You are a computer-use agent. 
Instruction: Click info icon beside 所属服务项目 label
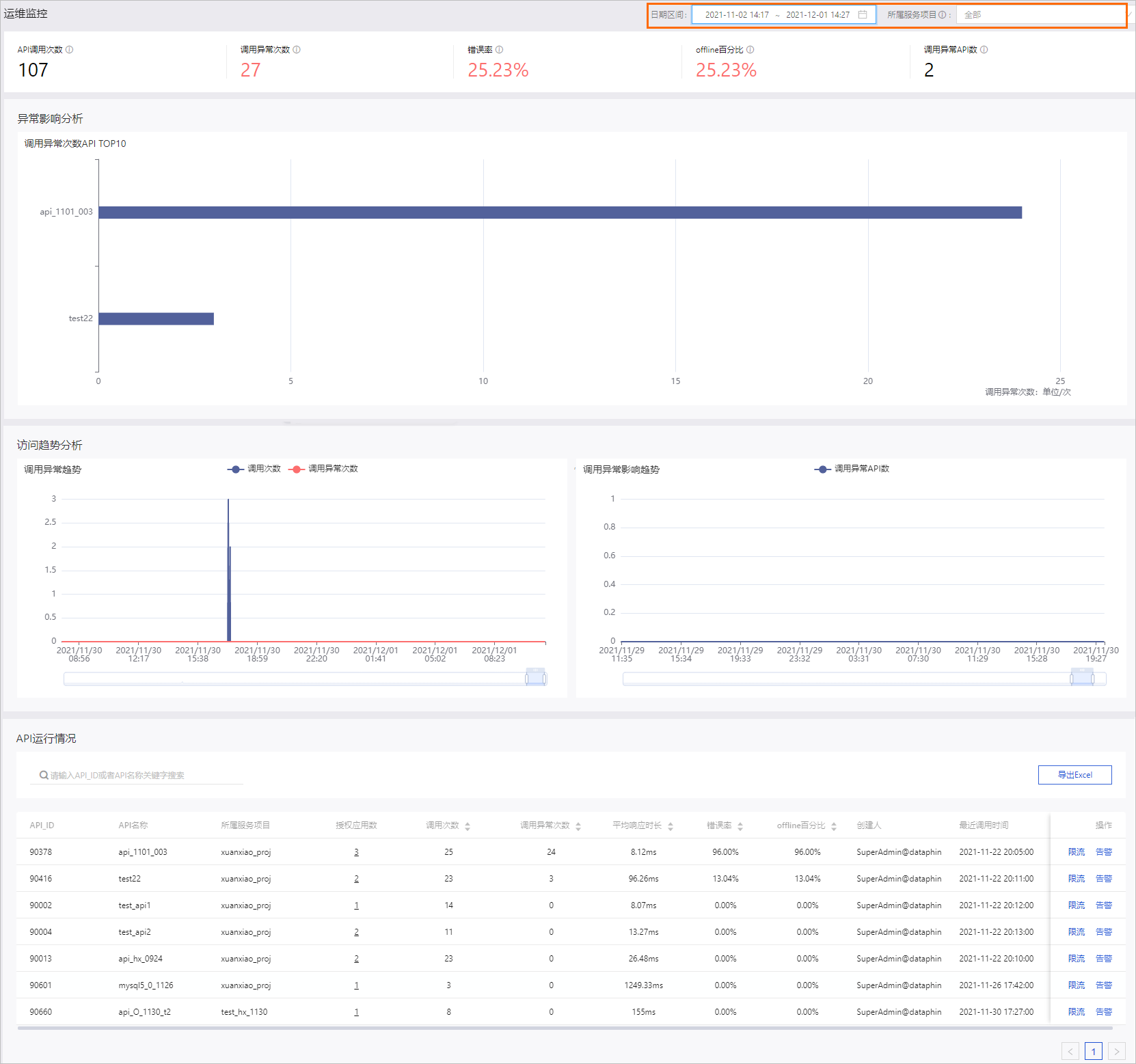tap(943, 15)
